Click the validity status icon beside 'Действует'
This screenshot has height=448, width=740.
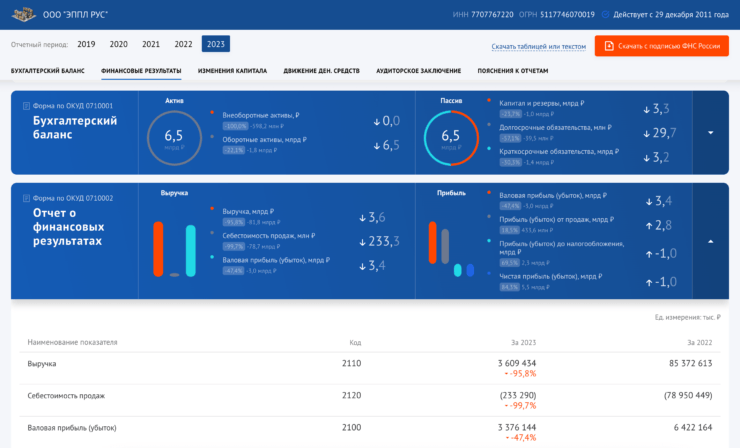605,15
